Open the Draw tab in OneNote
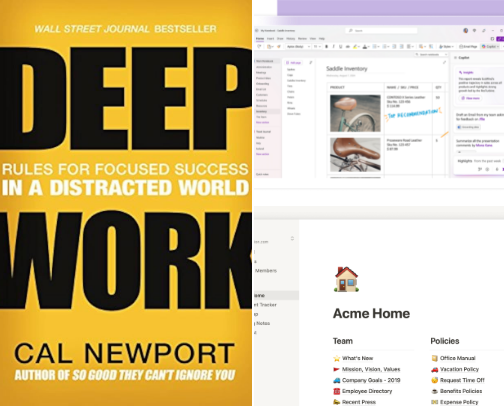504x406 pixels. 280,39
